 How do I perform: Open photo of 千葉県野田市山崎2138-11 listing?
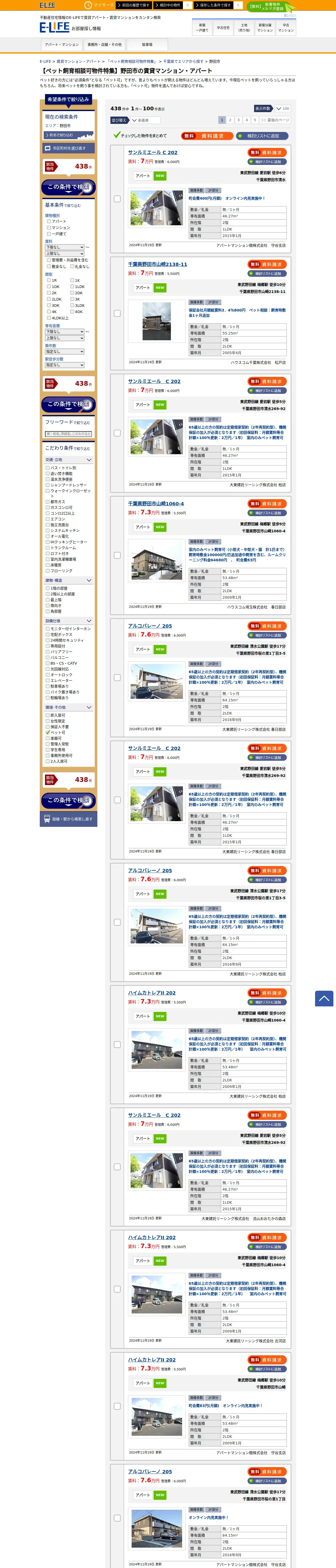coord(157,321)
